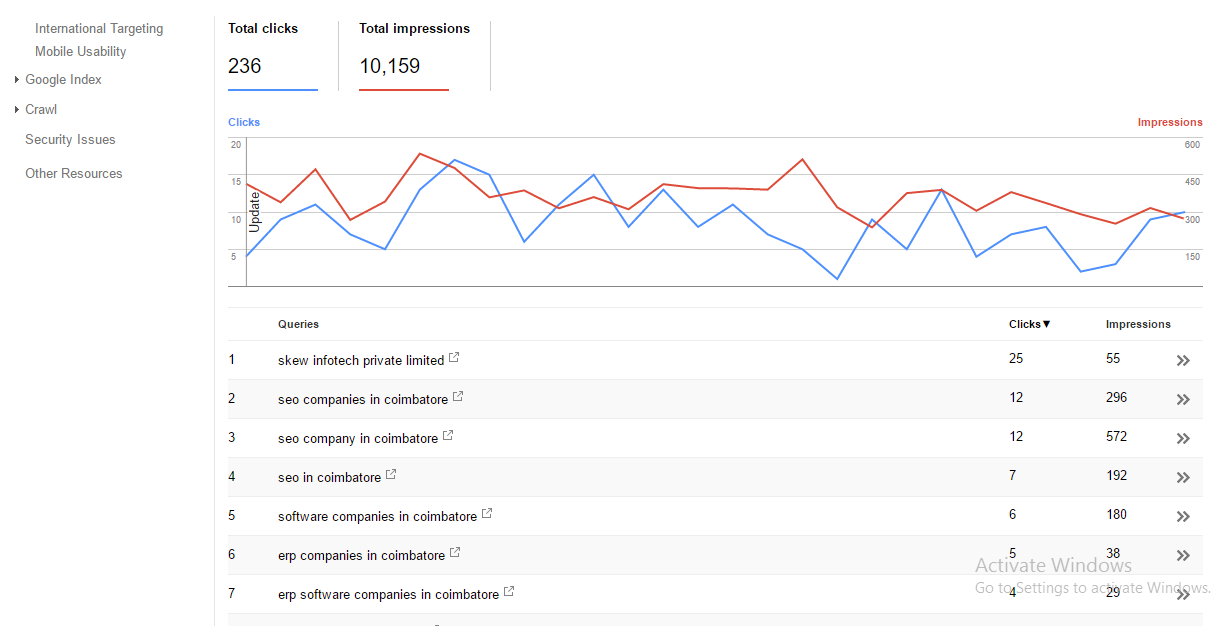Click double-chevron arrow on skew infotech row
The height and width of the screenshot is (632, 1220).
coord(1183,361)
